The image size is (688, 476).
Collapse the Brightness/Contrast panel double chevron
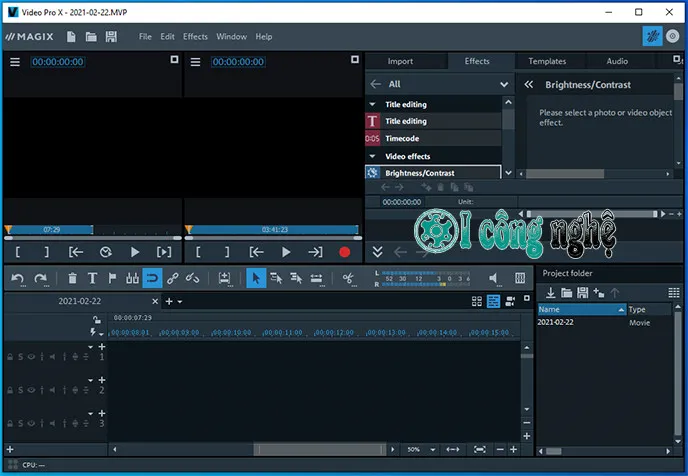click(529, 85)
